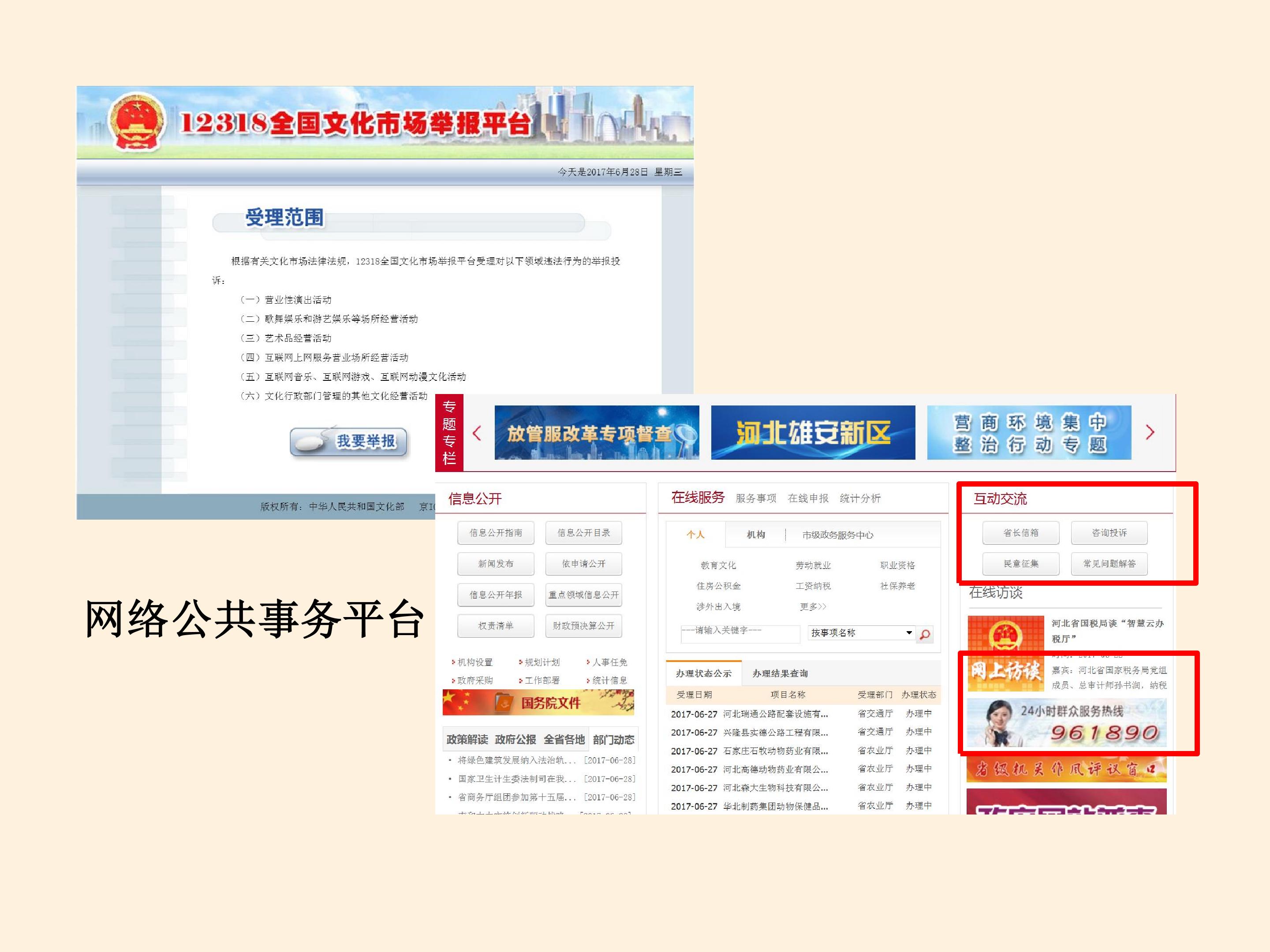
Task: Open the 24小时群众服务热线 961890 banner
Action: pos(1066,722)
